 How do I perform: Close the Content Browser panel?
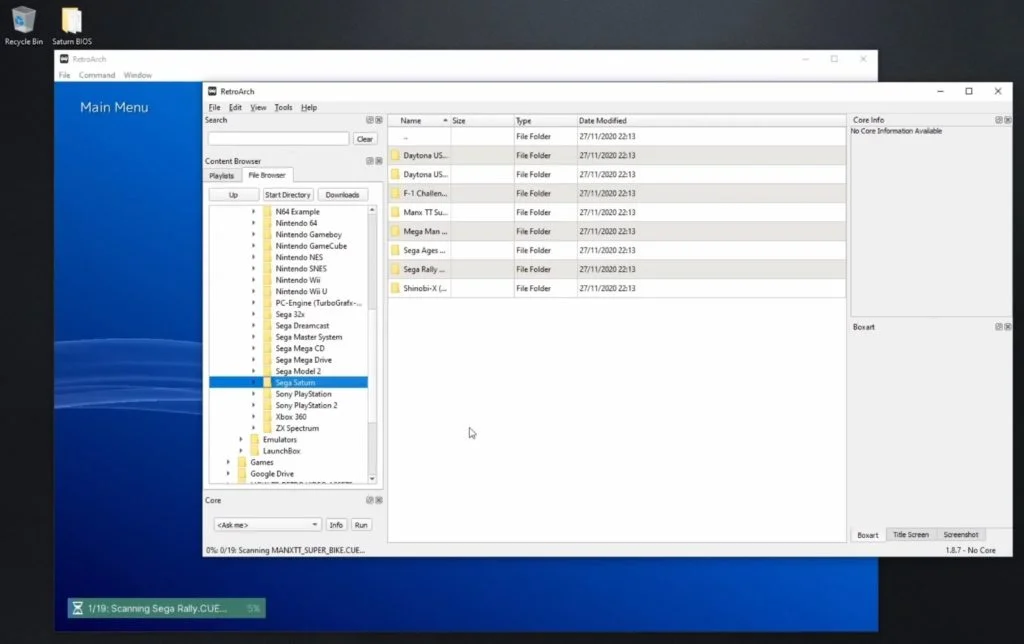click(379, 161)
